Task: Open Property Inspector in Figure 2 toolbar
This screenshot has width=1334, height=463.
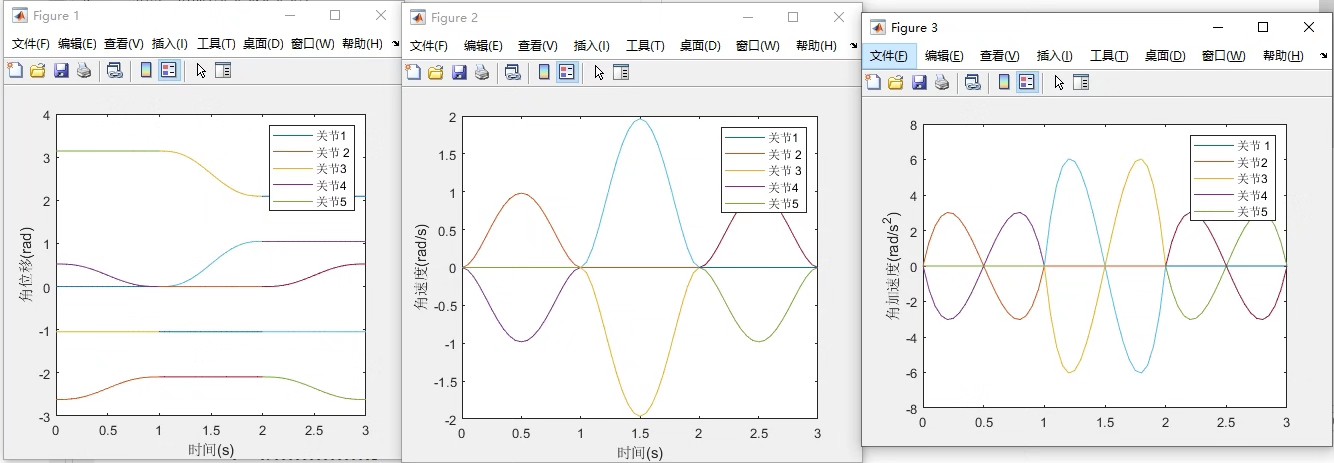Action: click(x=621, y=71)
